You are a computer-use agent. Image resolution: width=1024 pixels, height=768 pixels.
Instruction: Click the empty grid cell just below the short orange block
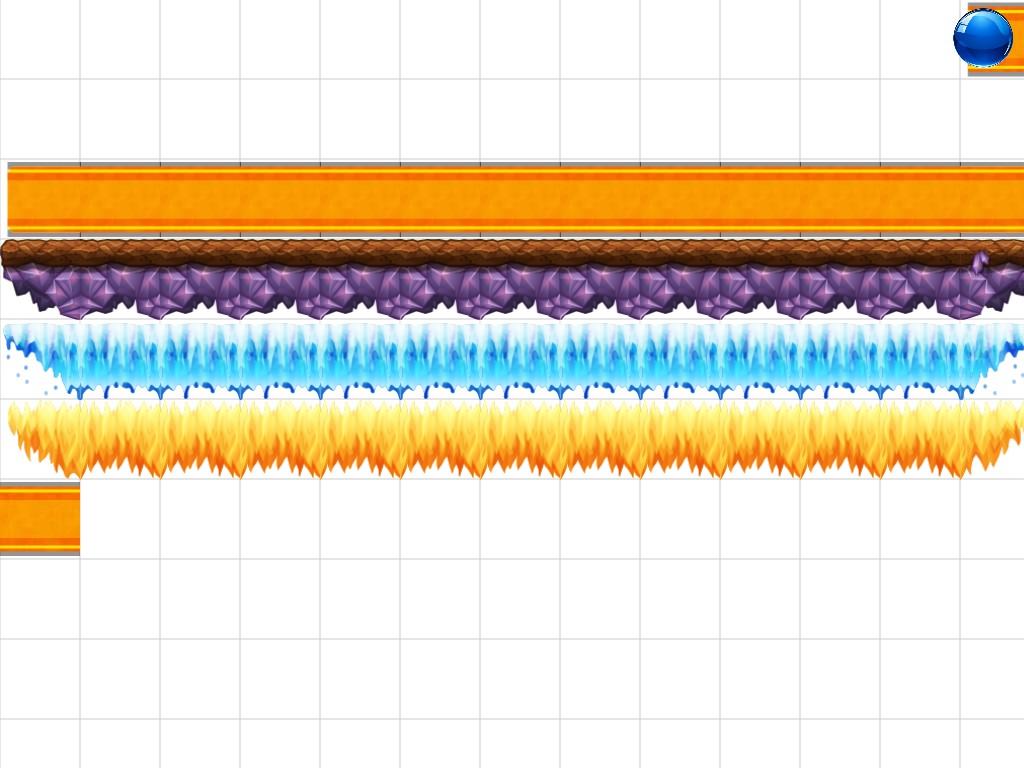[40, 600]
